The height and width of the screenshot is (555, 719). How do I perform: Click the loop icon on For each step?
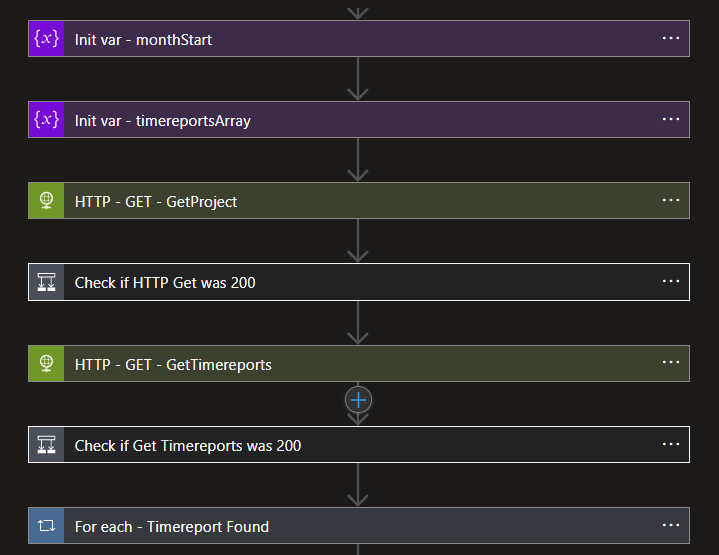(x=46, y=526)
